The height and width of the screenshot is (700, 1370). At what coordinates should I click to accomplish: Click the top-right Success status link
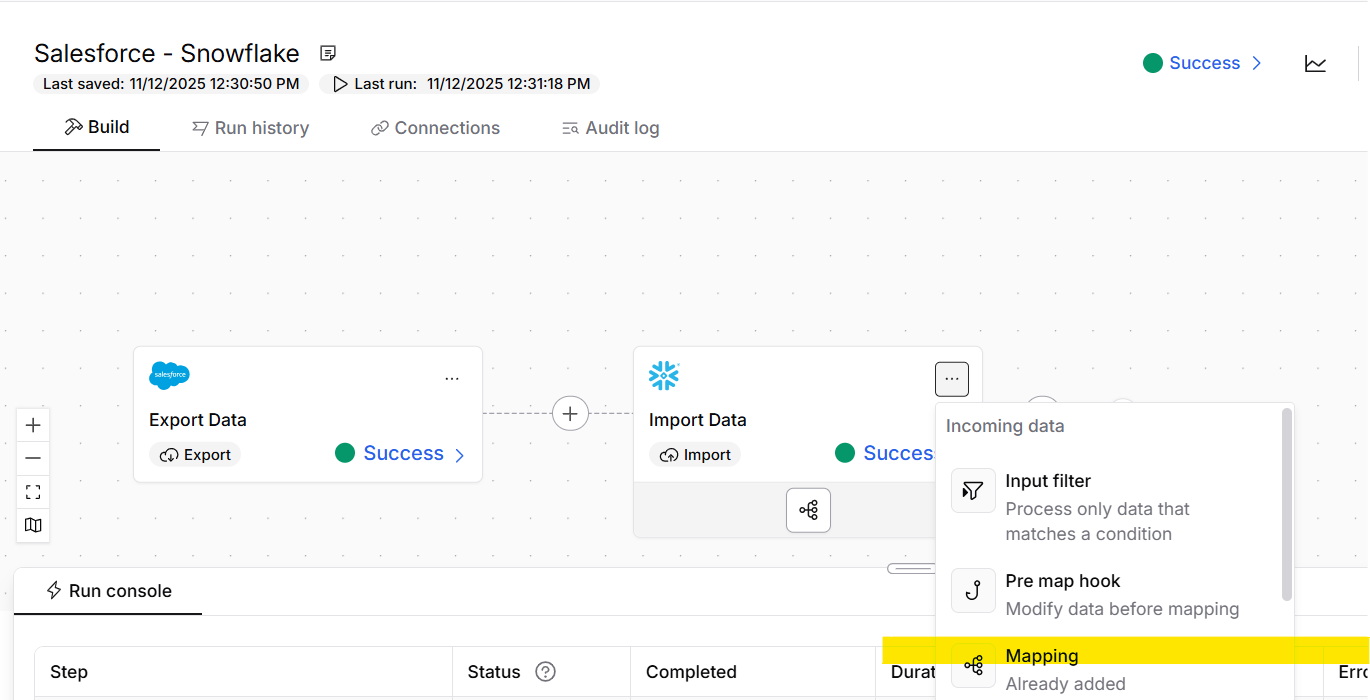[1203, 63]
